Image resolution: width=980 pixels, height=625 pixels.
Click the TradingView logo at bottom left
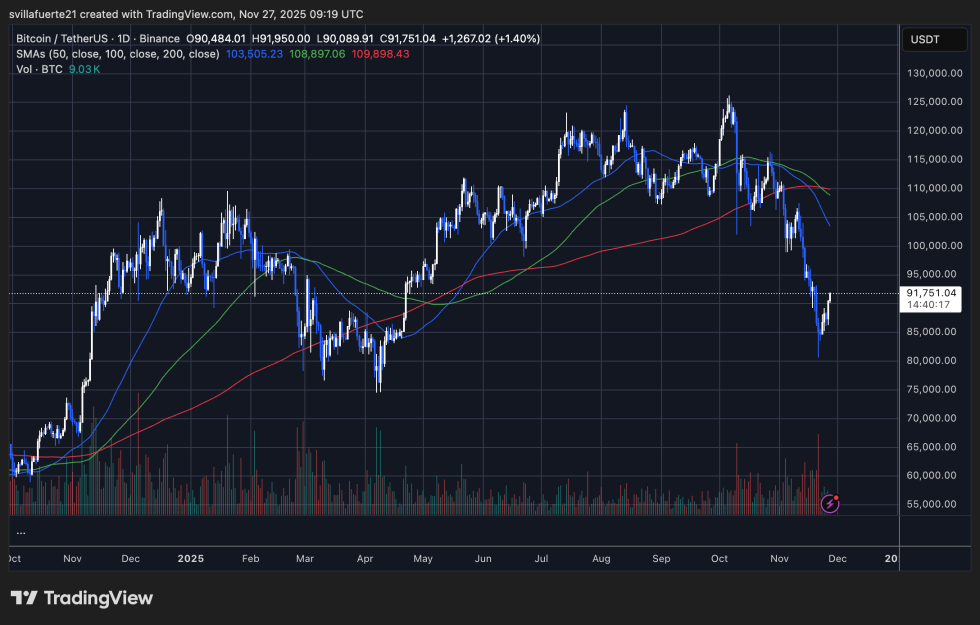pos(80,597)
